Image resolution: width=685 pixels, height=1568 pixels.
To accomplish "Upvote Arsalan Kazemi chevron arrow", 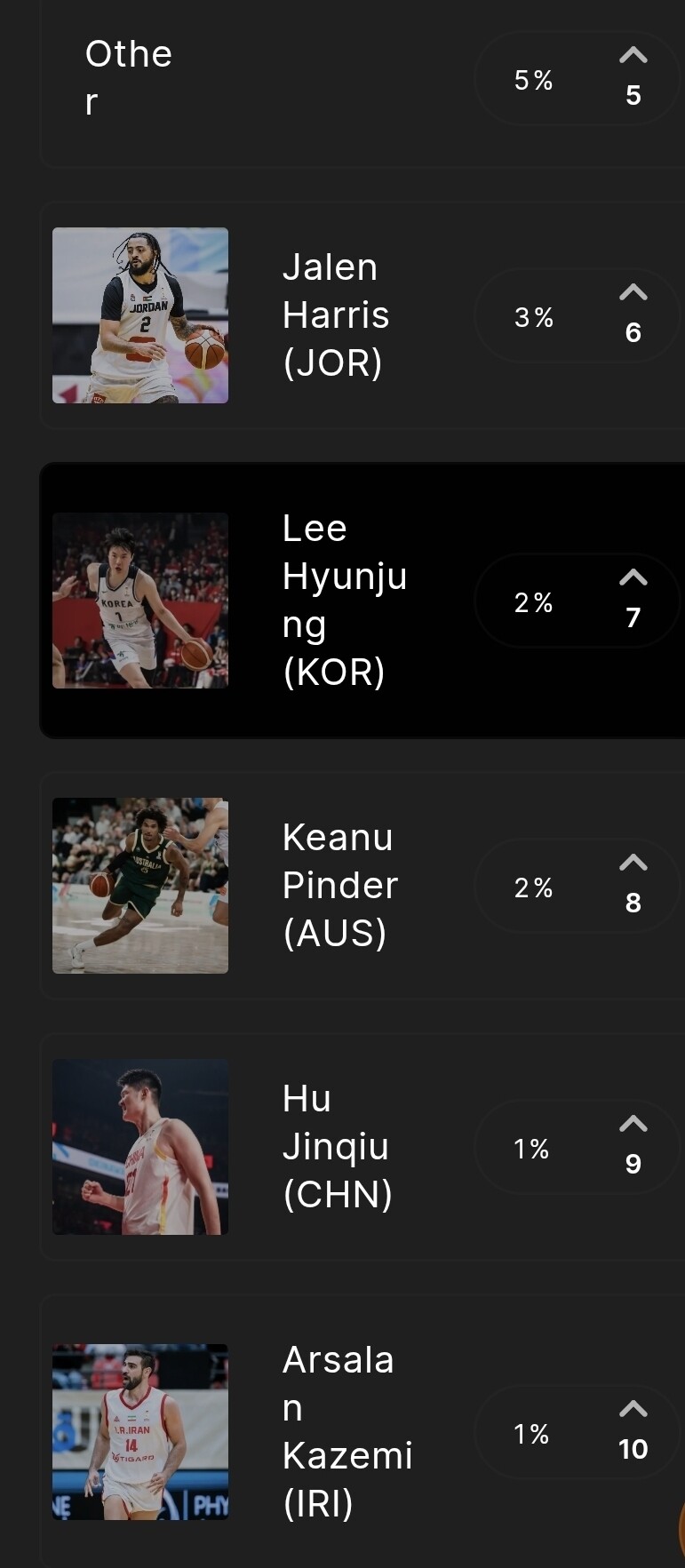I will pyautogui.click(x=633, y=1409).
